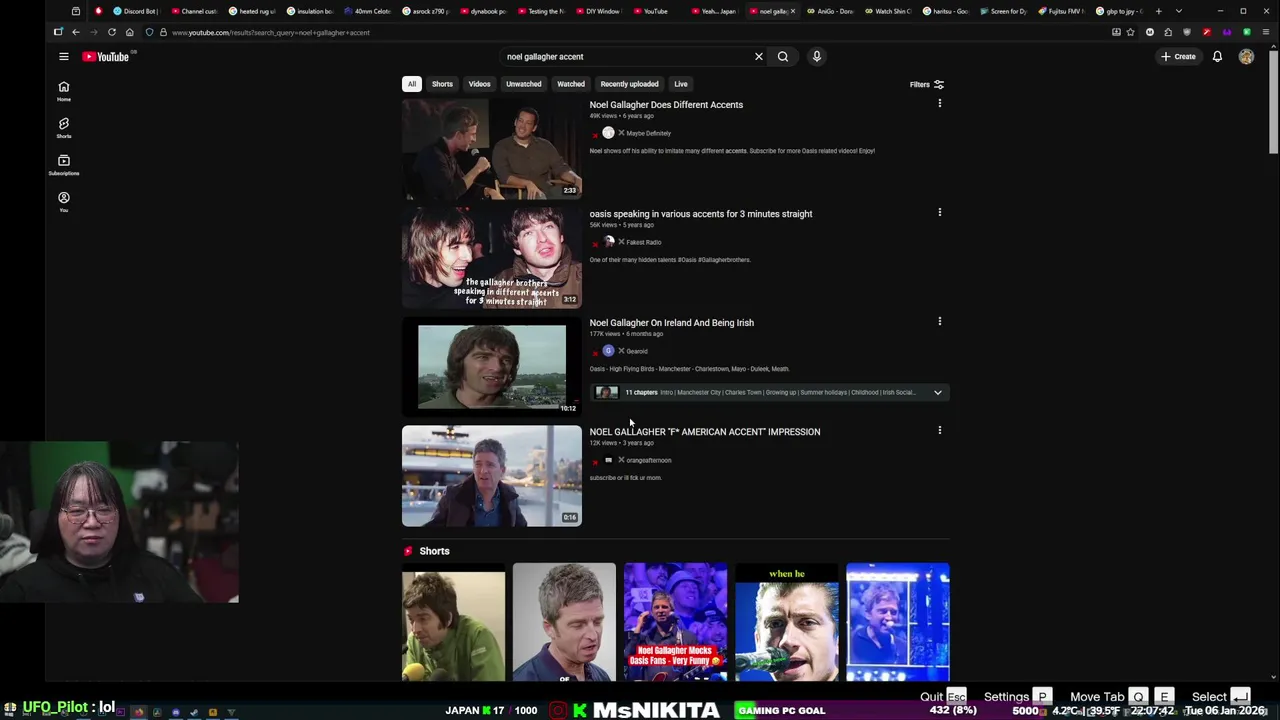Open the browser extensions puzzle icon

(1168, 32)
